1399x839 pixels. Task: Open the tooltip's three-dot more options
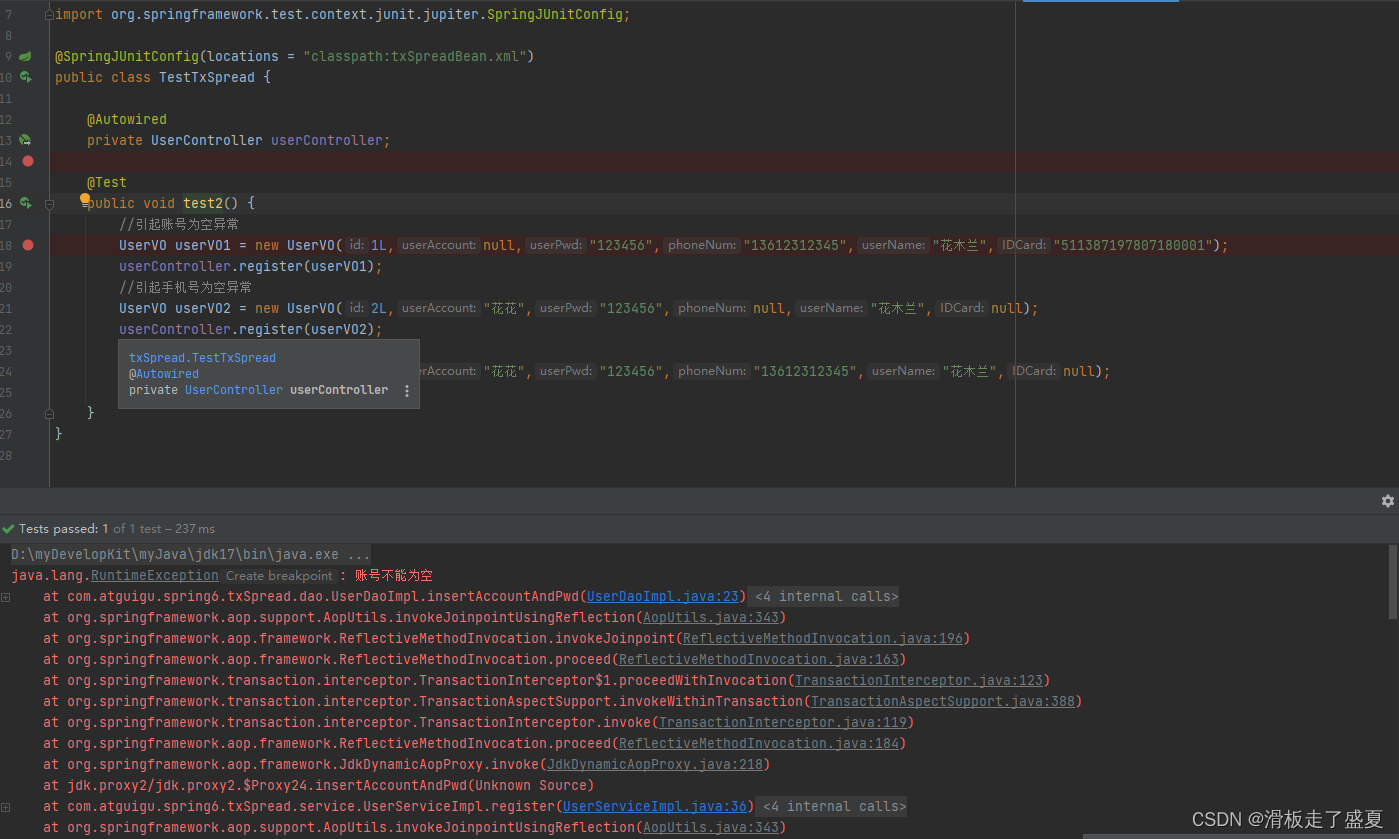[x=406, y=391]
